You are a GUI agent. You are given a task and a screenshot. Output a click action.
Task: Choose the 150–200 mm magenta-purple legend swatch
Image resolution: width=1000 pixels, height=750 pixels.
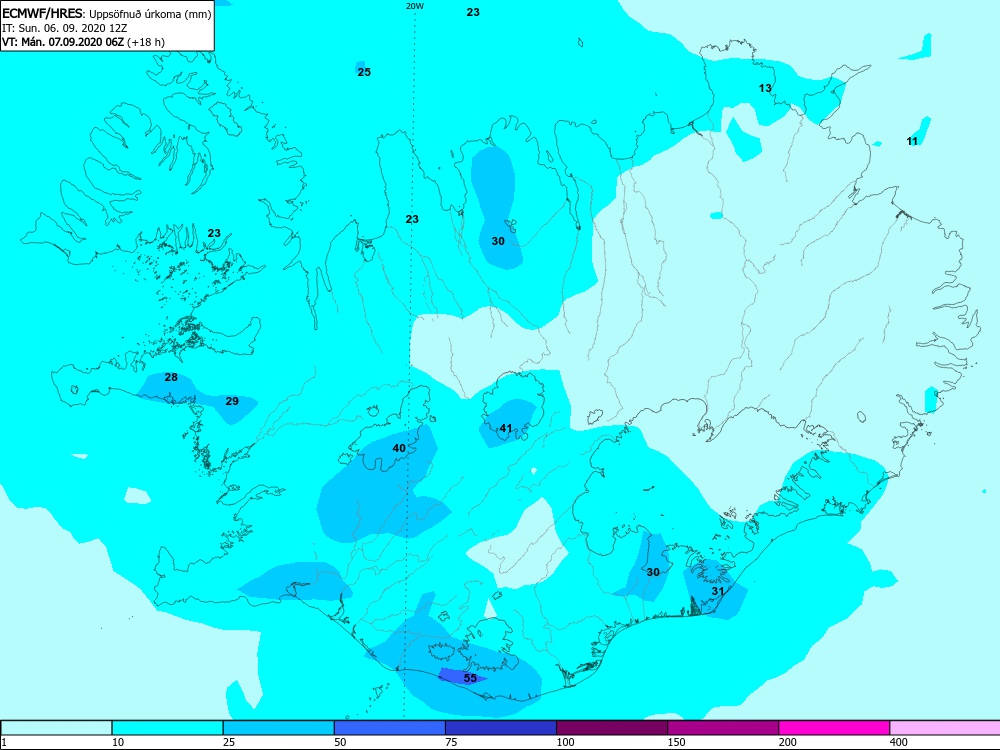coord(723,728)
